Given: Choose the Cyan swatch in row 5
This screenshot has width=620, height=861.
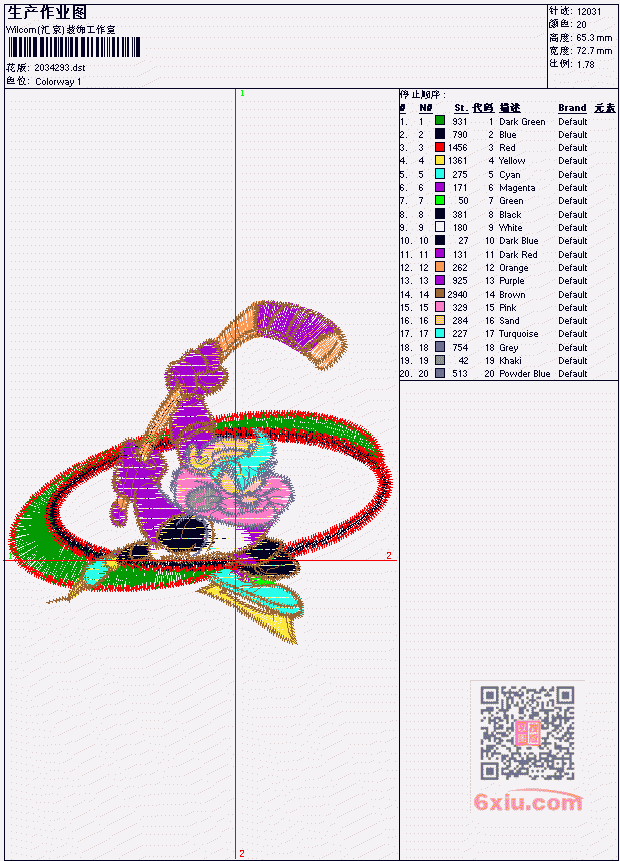Looking at the screenshot, I should coord(440,174).
